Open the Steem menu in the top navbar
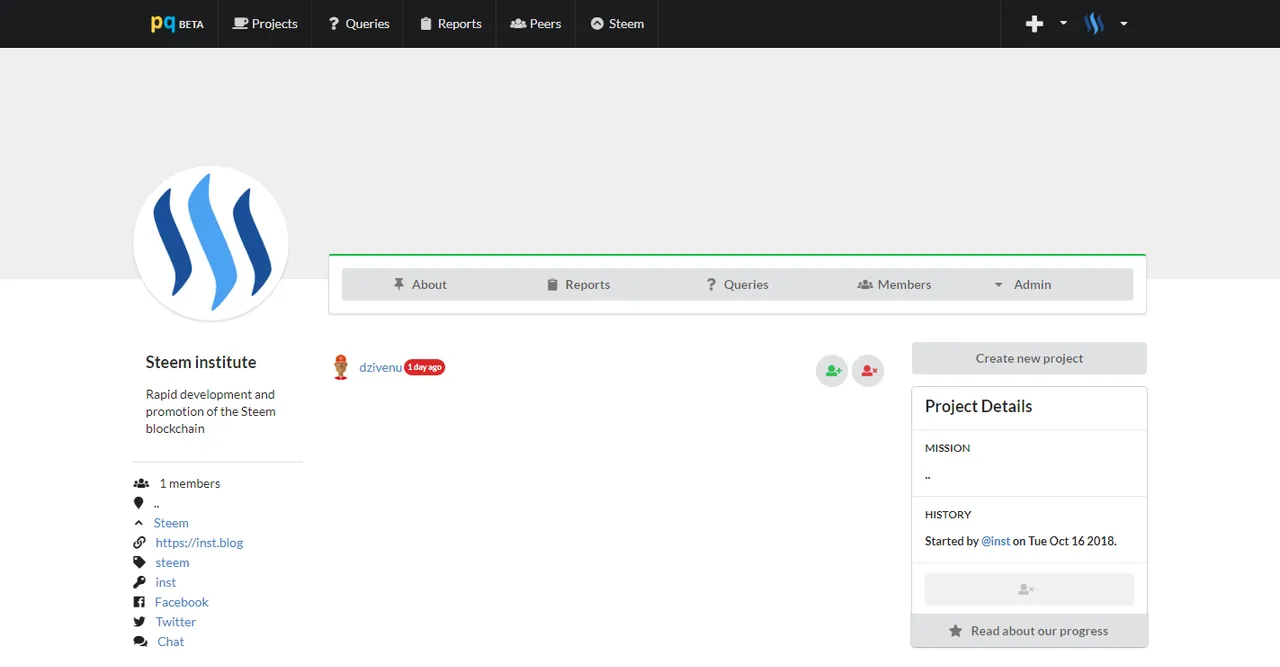Screen dimensions: 1280x667 click(617, 24)
